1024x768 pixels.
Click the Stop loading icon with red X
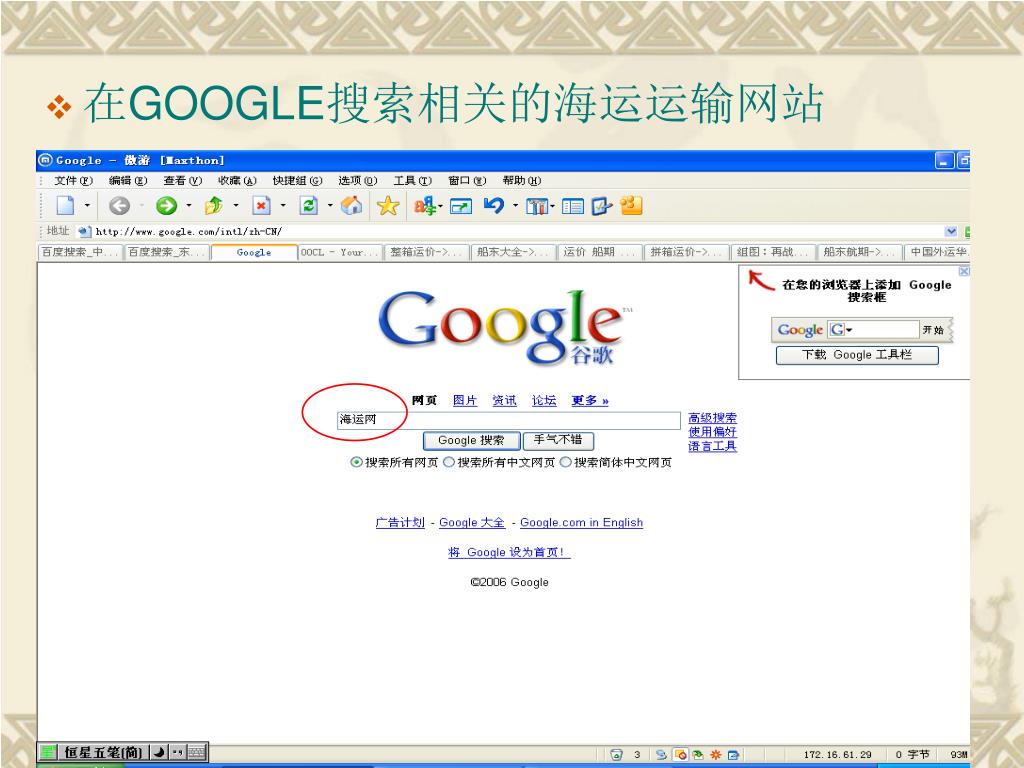coord(261,206)
